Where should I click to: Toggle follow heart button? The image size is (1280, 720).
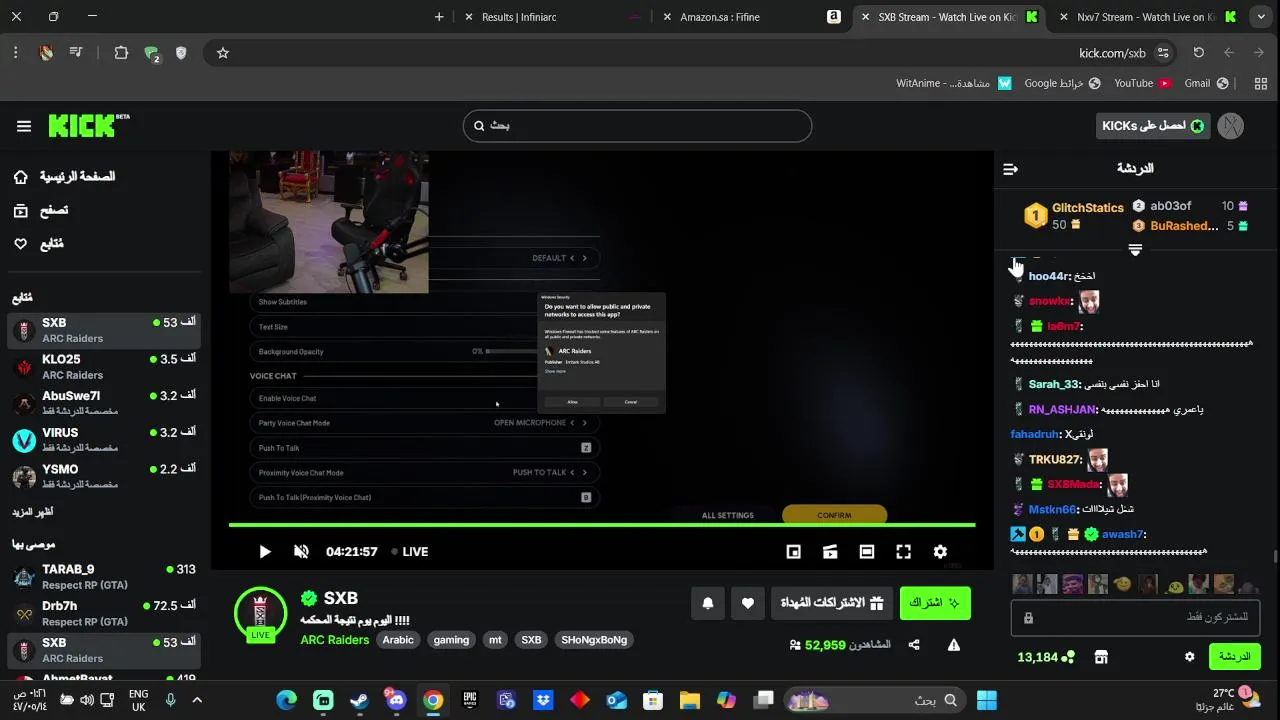coord(748,603)
